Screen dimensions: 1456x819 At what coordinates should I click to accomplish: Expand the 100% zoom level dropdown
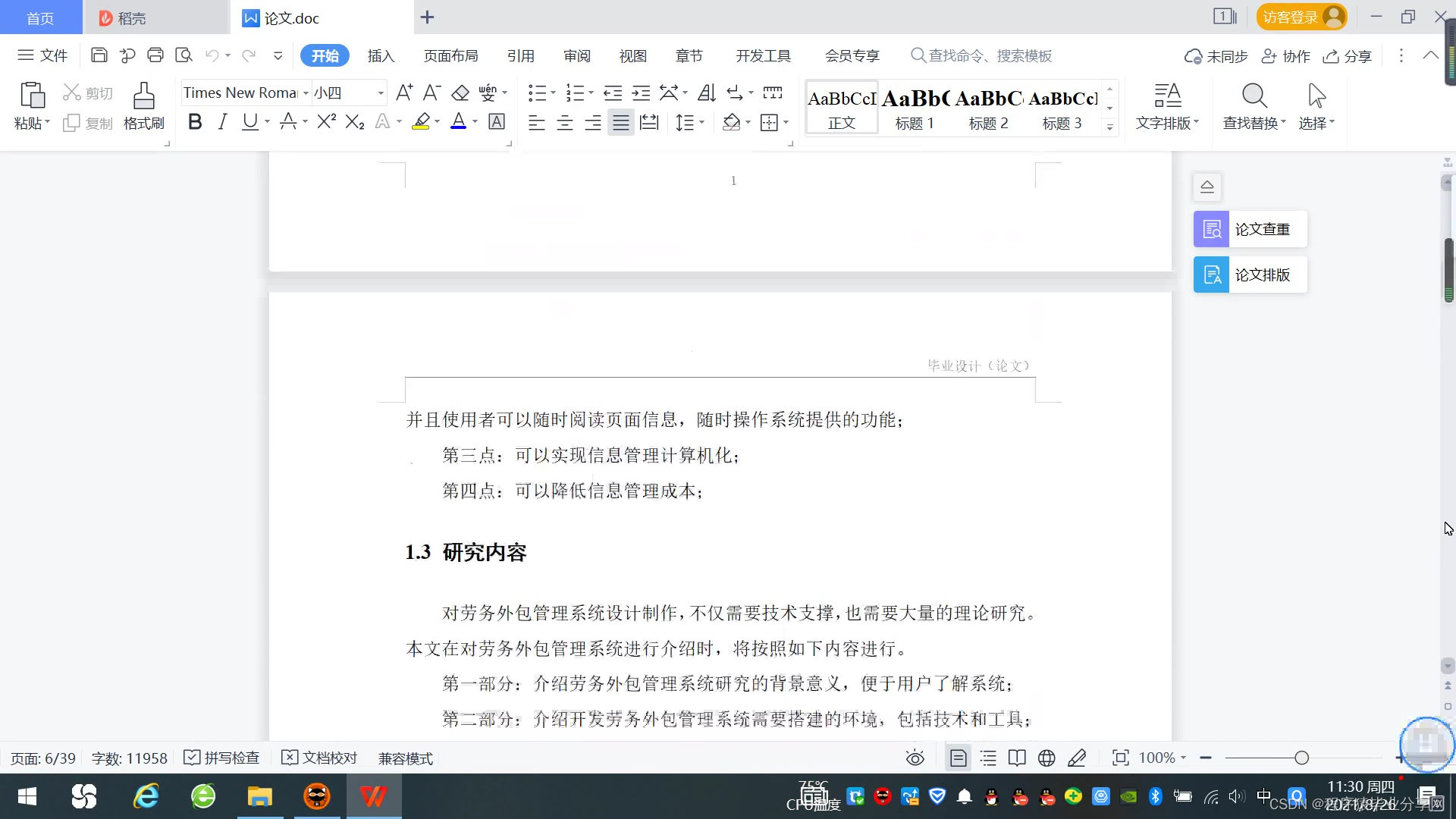[x=1183, y=758]
